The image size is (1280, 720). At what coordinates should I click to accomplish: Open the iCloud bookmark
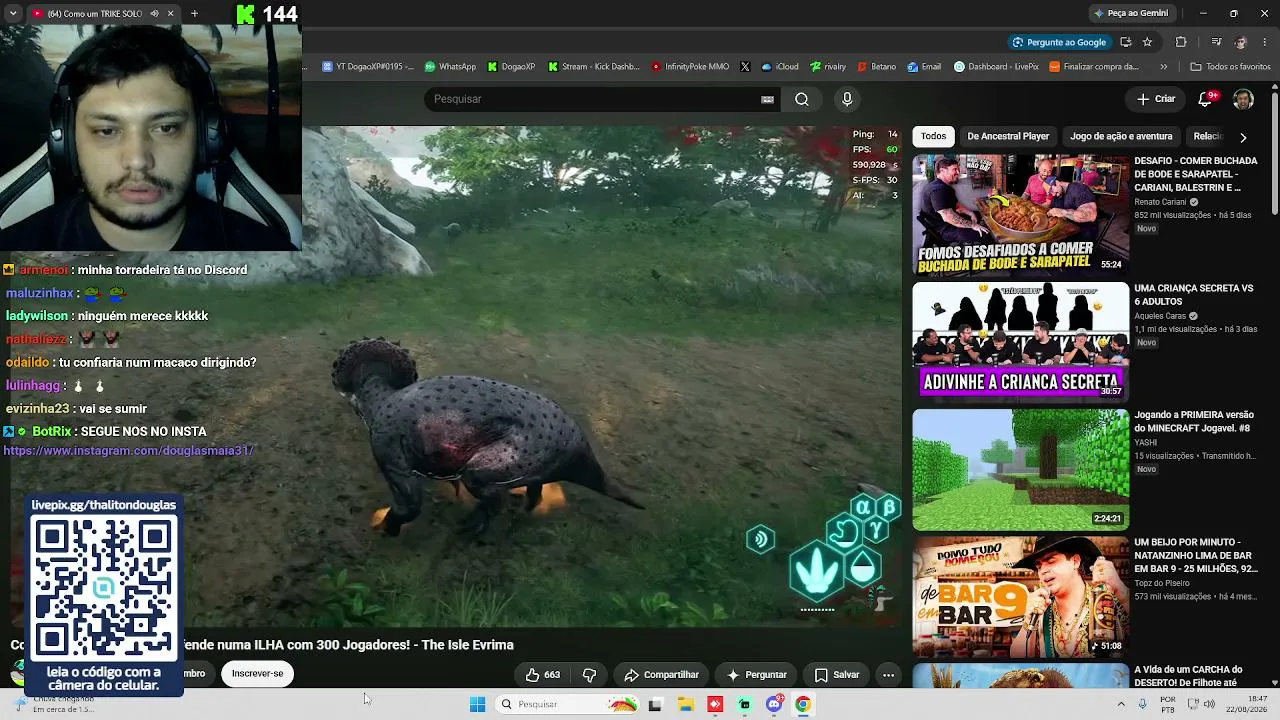pos(779,67)
